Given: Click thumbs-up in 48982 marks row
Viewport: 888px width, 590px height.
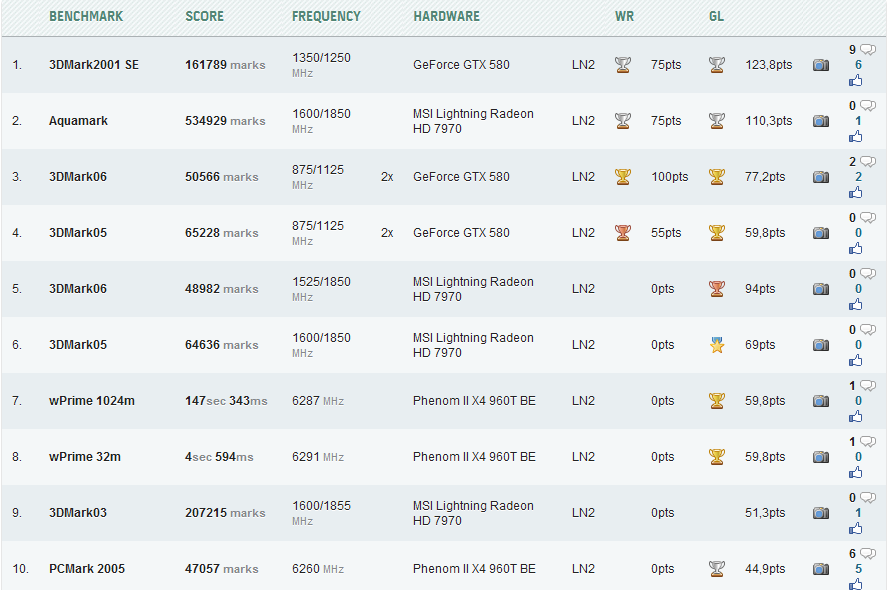Looking at the screenshot, I should tap(856, 305).
